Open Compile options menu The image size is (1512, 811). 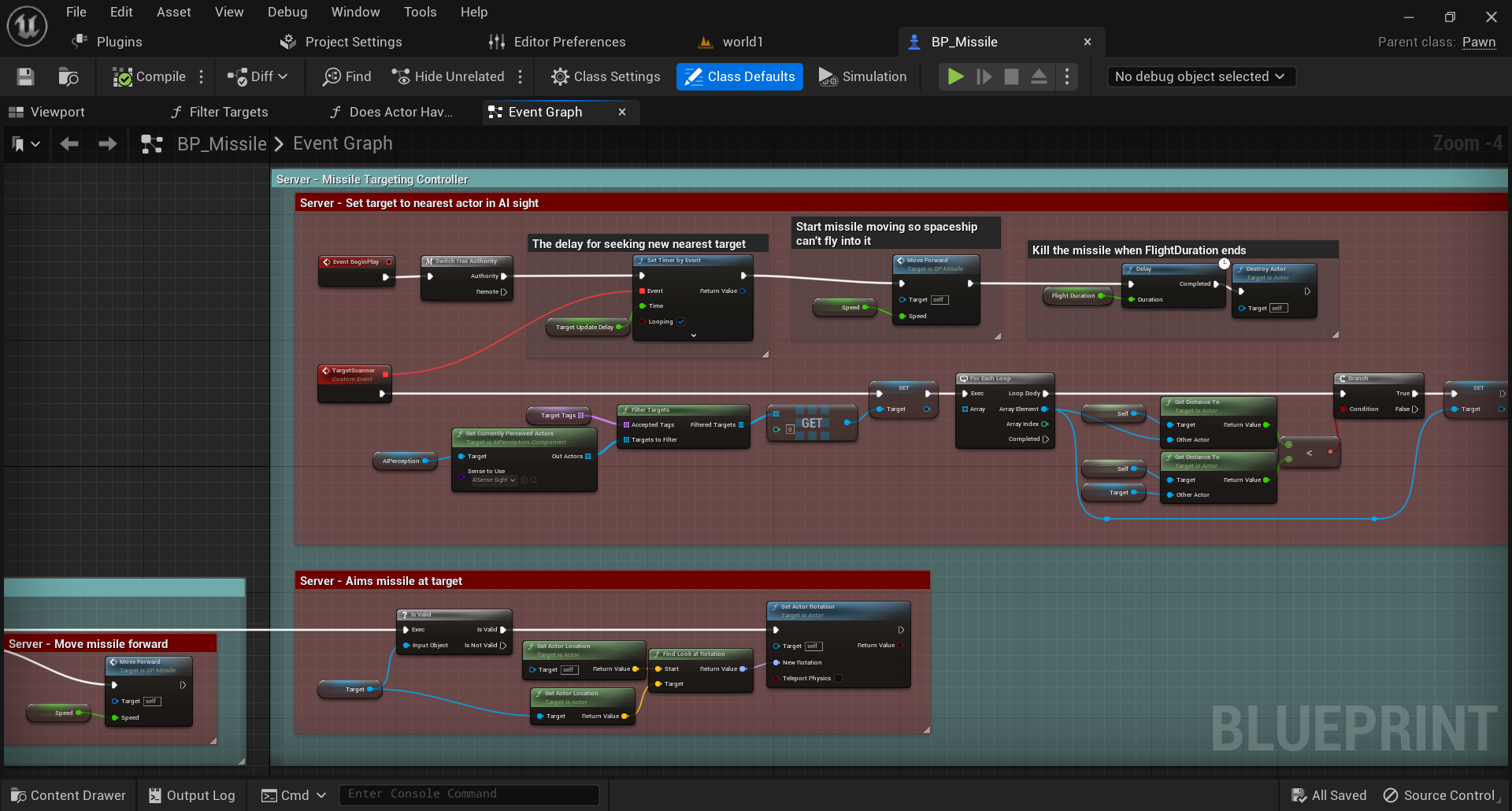coord(202,76)
